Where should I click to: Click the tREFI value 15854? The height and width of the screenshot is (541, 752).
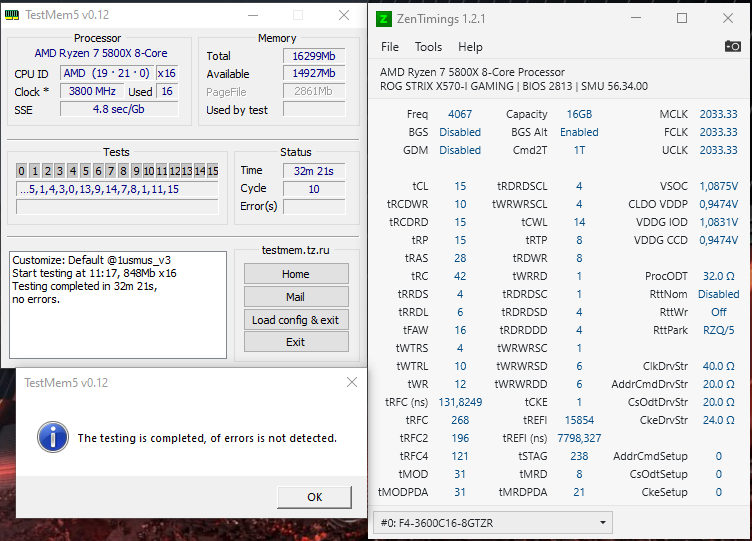pos(579,420)
